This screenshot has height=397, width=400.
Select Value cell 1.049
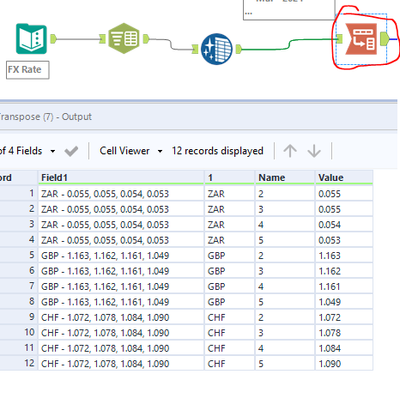[x=344, y=302]
